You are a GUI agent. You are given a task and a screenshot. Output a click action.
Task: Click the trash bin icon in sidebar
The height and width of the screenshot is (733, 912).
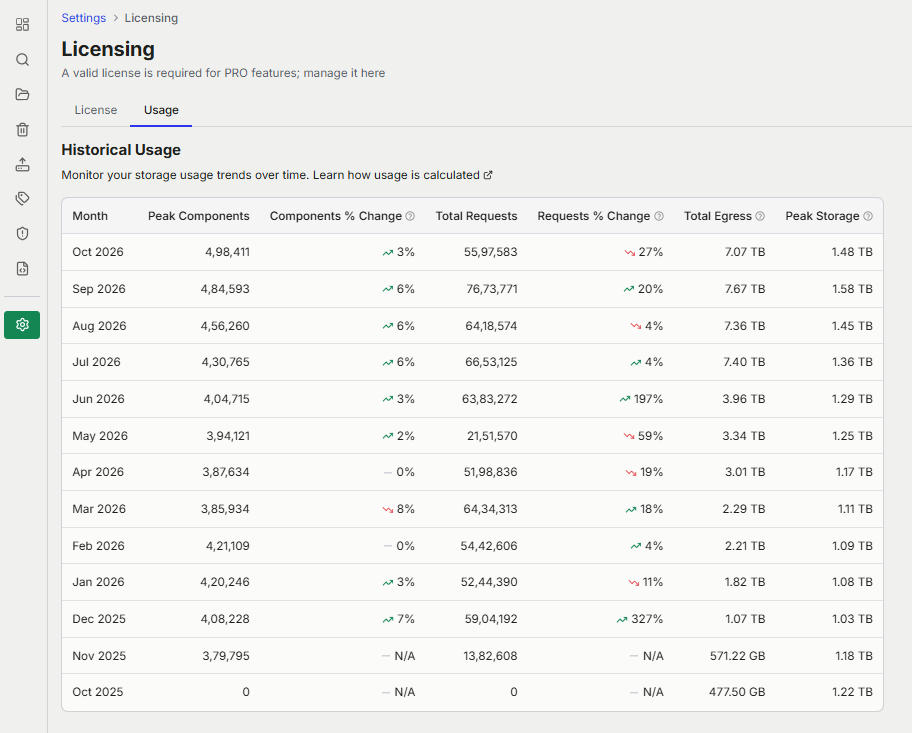pos(22,129)
